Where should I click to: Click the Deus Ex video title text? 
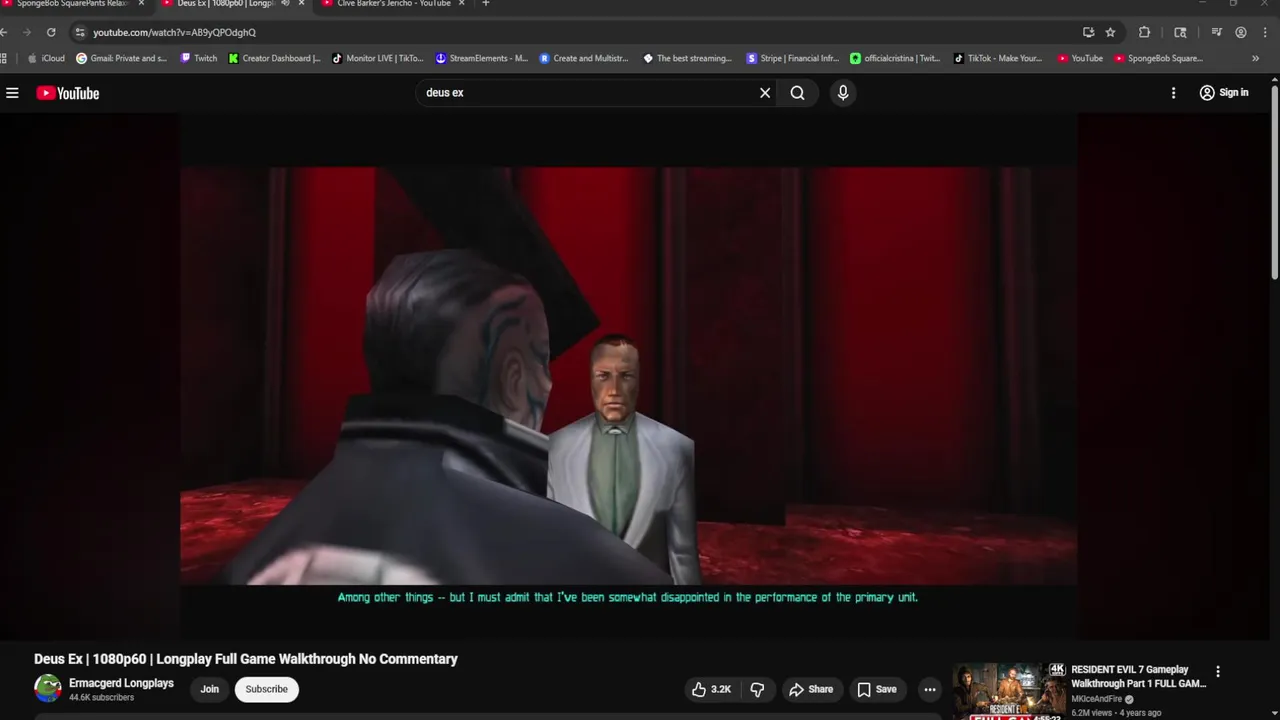point(246,659)
